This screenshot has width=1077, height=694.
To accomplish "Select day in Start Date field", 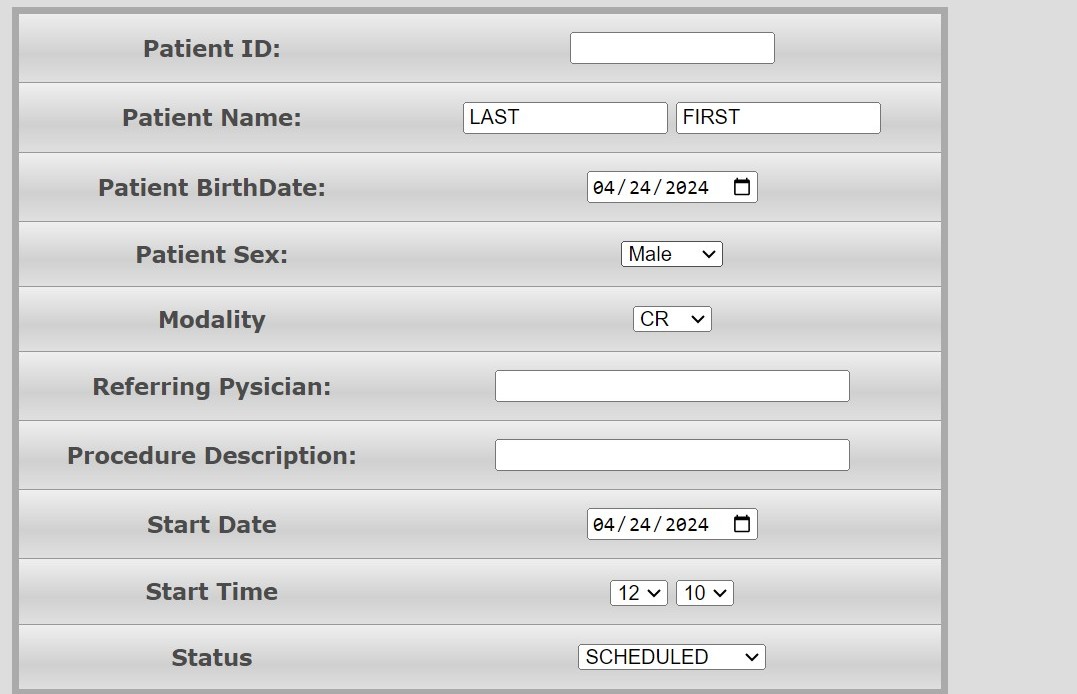I will click(x=639, y=525).
